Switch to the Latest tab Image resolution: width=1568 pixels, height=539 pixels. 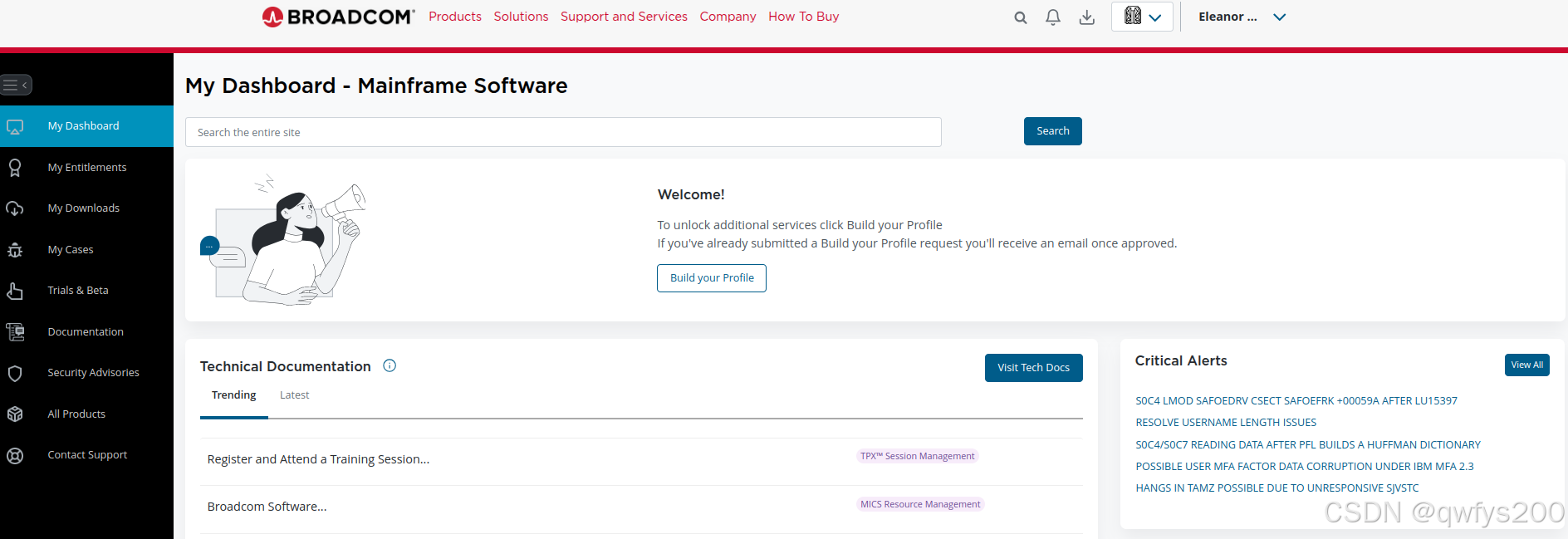294,395
